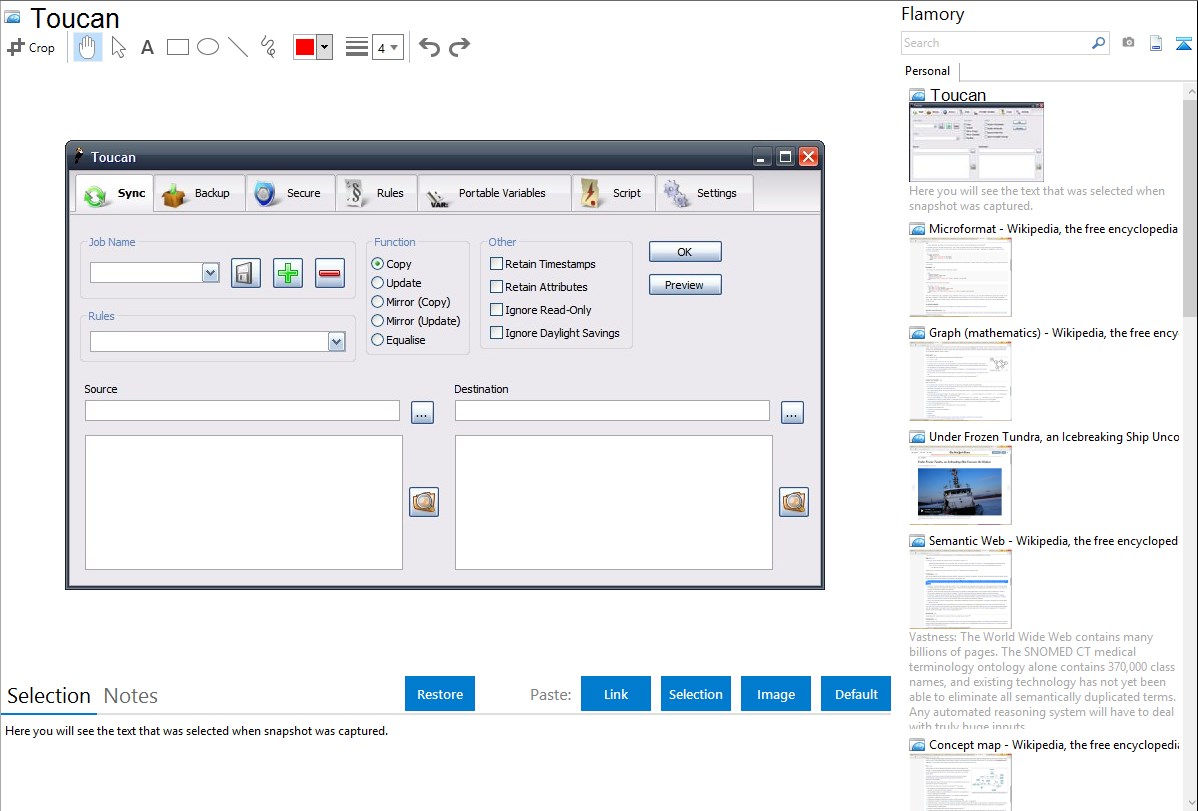Add a new job with green plus

[x=288, y=273]
